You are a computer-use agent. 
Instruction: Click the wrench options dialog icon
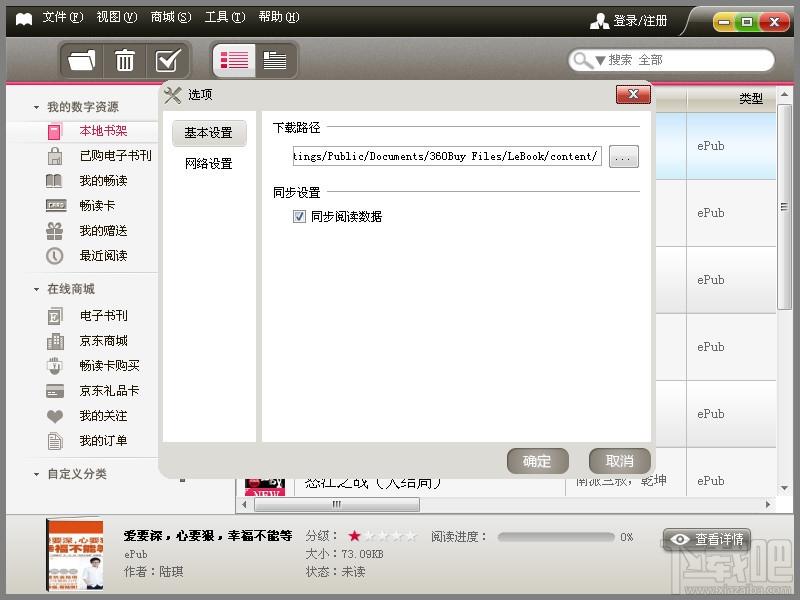[173, 95]
